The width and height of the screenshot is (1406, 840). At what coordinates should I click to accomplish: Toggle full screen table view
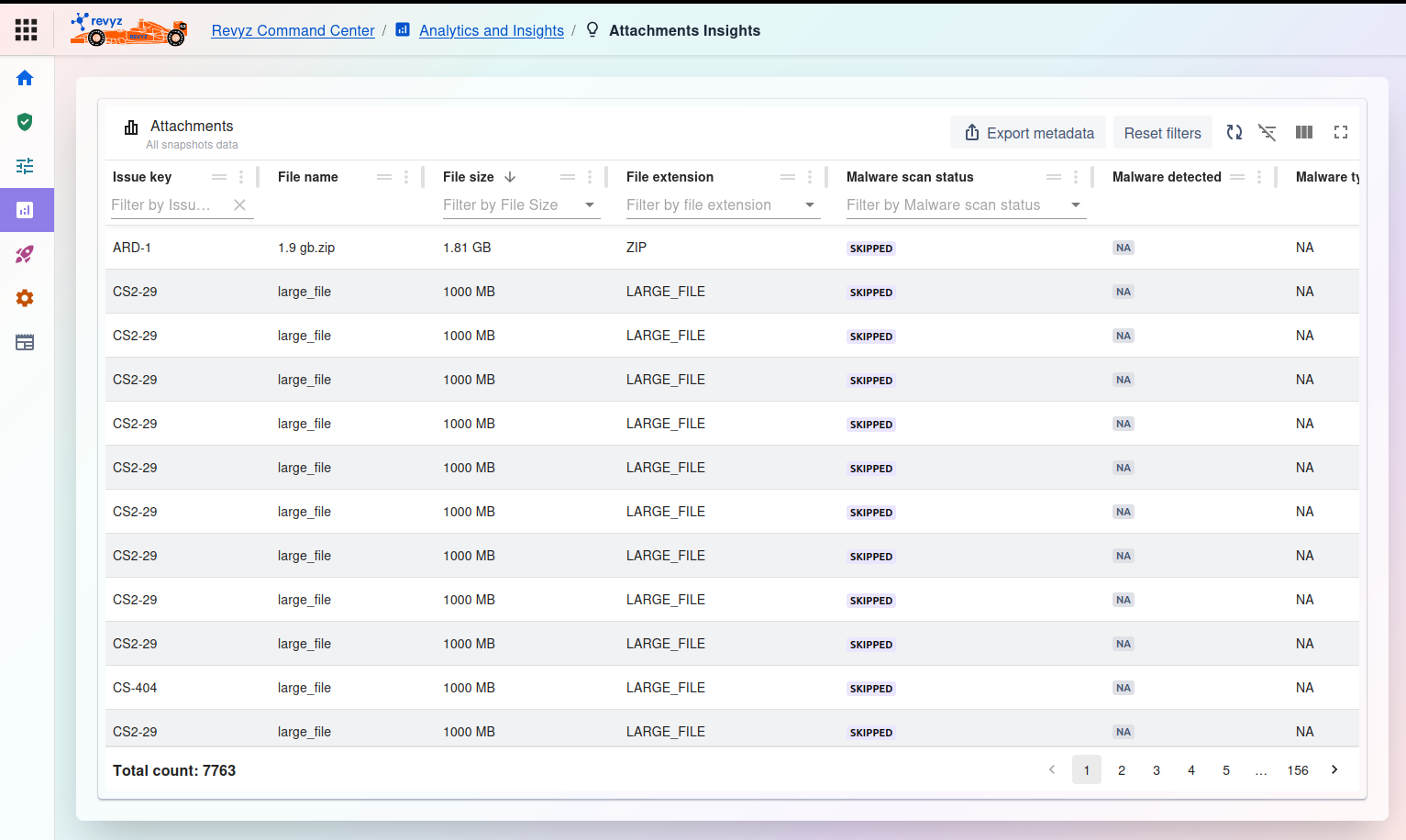tap(1341, 133)
